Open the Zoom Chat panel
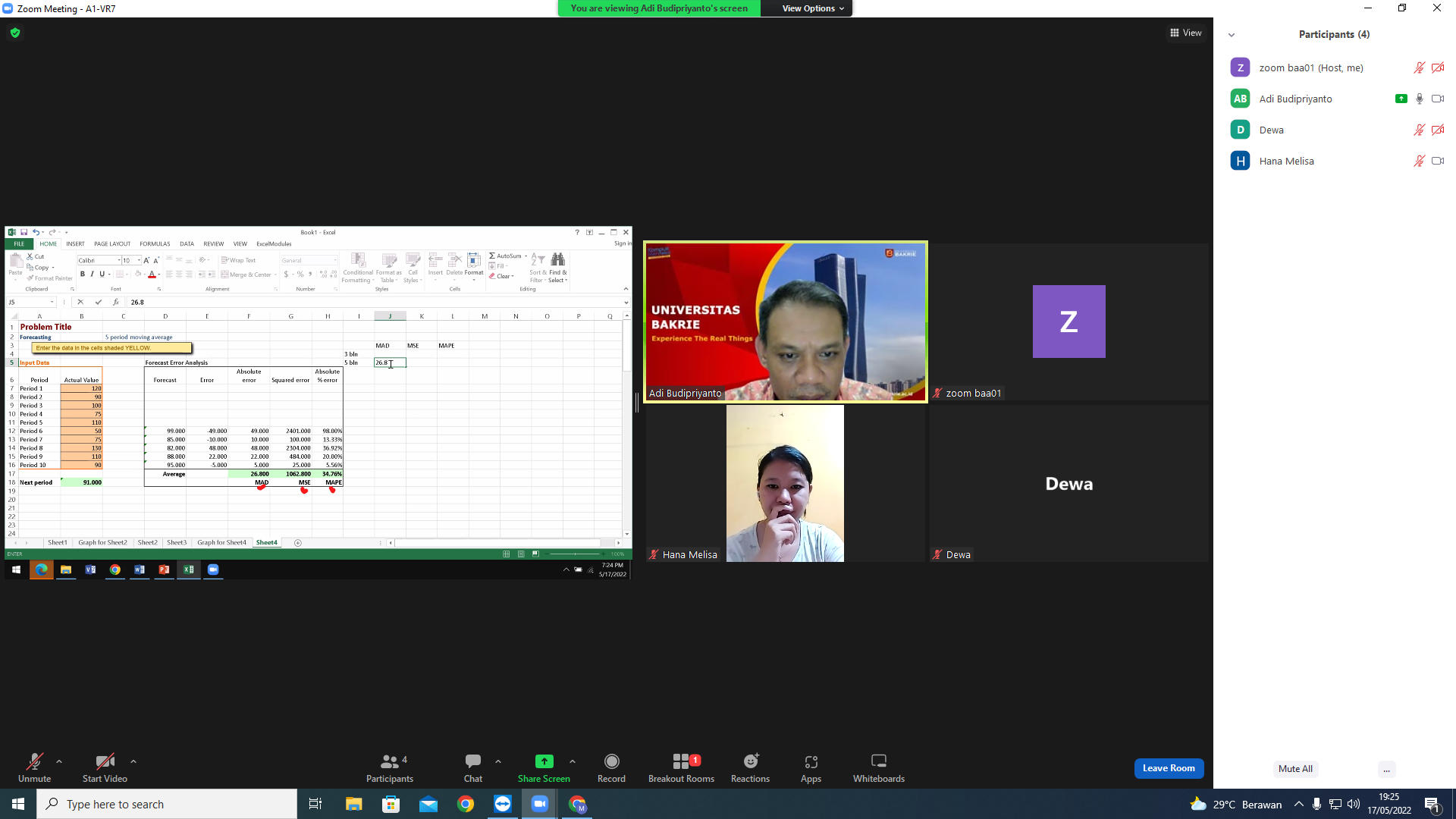The width and height of the screenshot is (1456, 819). pos(473,767)
